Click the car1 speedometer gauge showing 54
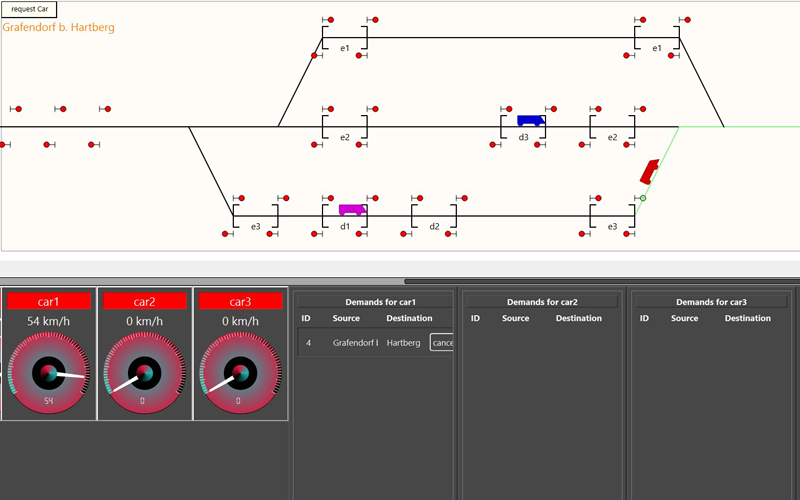 click(49, 374)
